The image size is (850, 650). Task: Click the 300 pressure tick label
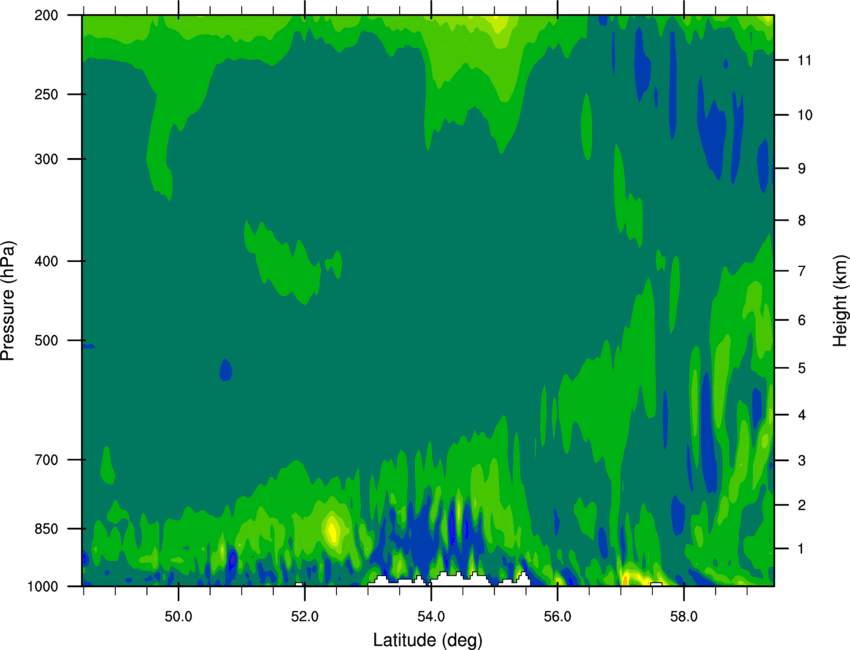tap(46, 159)
